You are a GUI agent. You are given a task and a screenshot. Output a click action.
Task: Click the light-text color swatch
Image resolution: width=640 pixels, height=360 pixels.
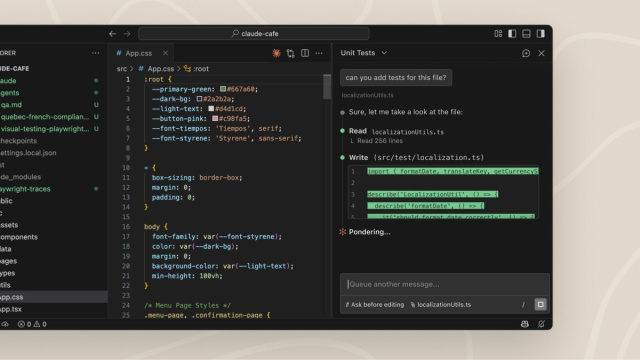click(x=211, y=109)
